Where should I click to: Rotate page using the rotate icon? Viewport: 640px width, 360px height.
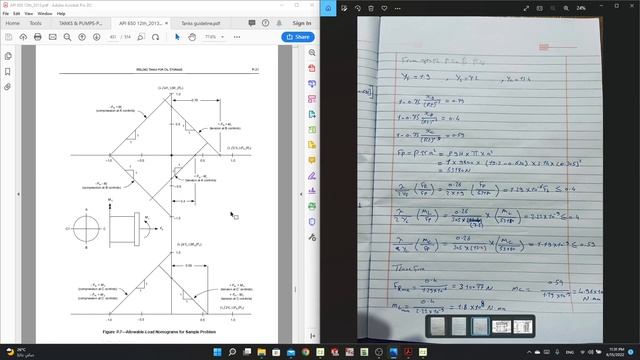tap(155, 37)
